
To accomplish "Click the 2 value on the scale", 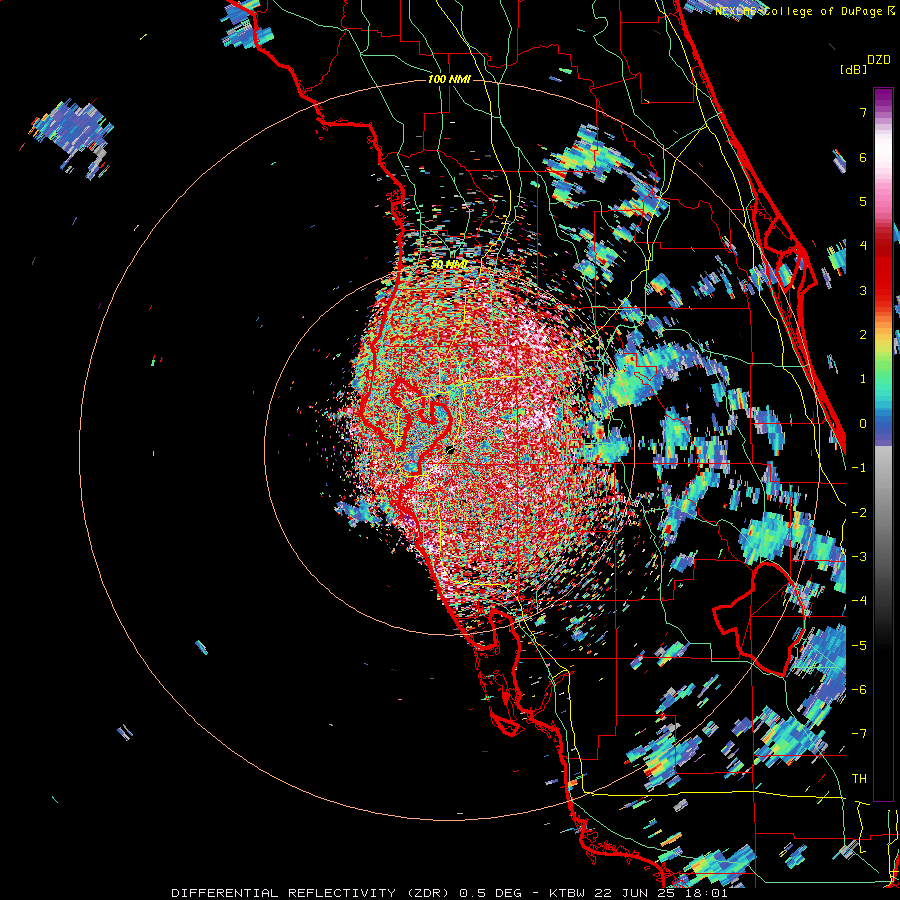I will click(863, 335).
